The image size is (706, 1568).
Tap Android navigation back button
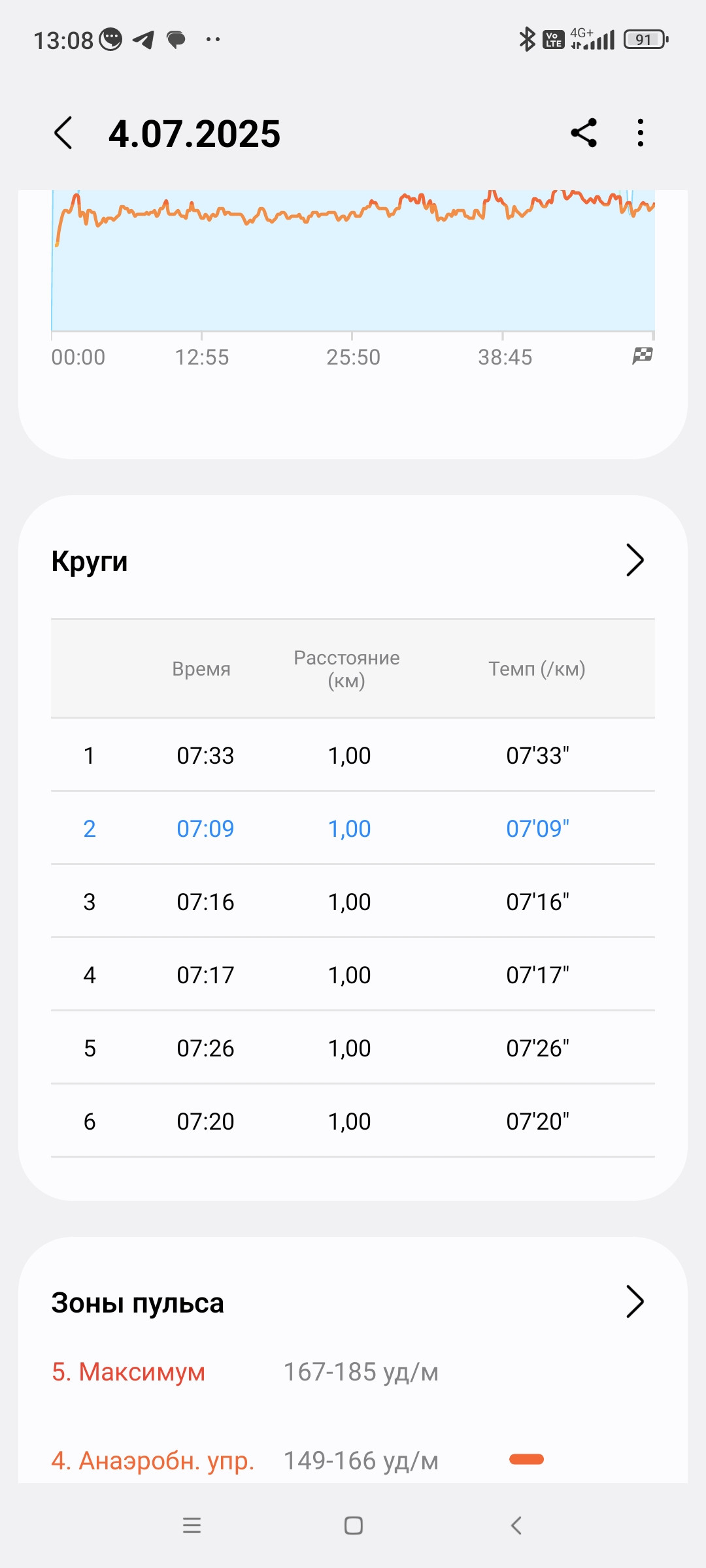click(x=516, y=1526)
